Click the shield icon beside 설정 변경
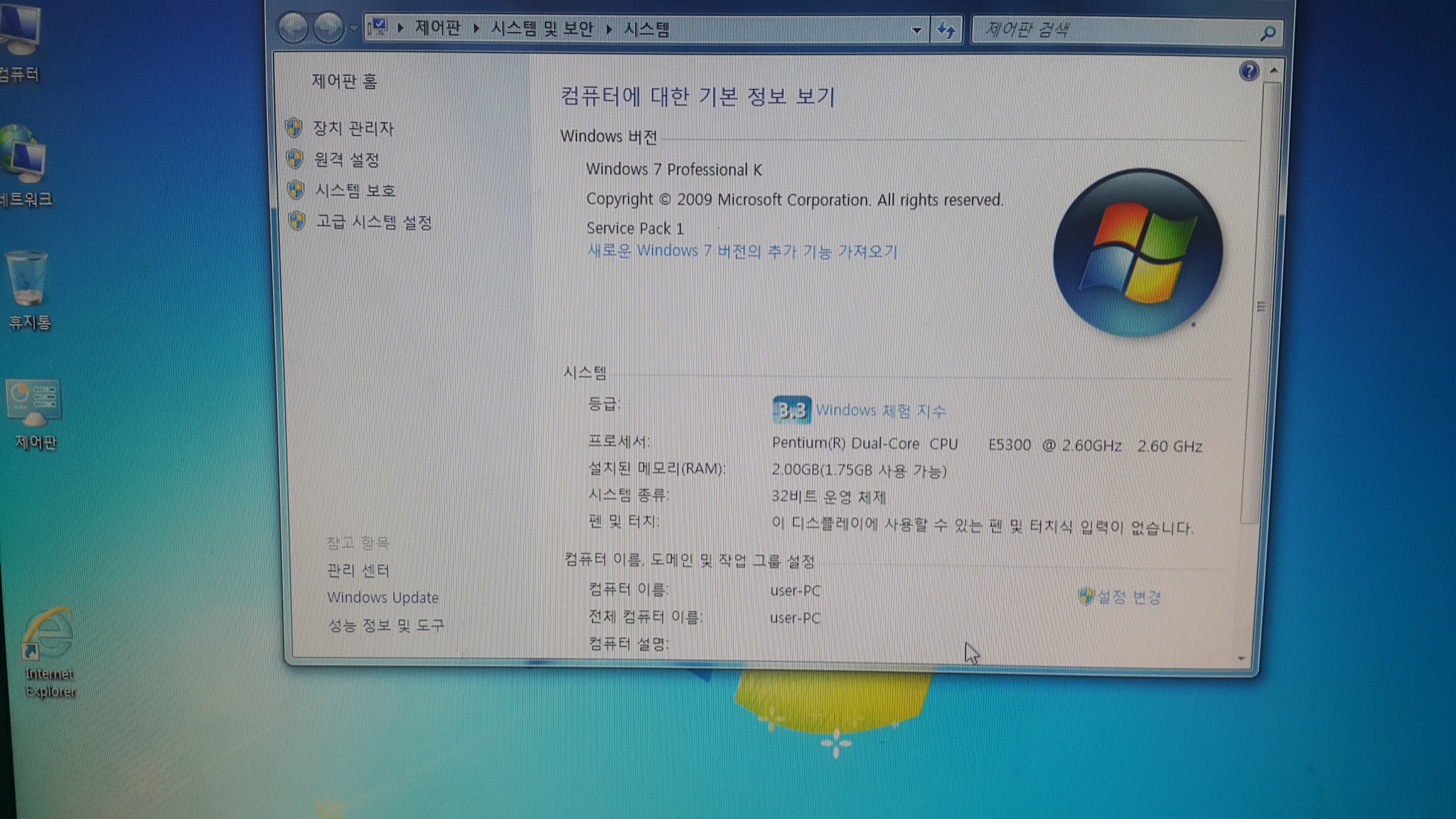The width and height of the screenshot is (1456, 819). [x=1086, y=596]
